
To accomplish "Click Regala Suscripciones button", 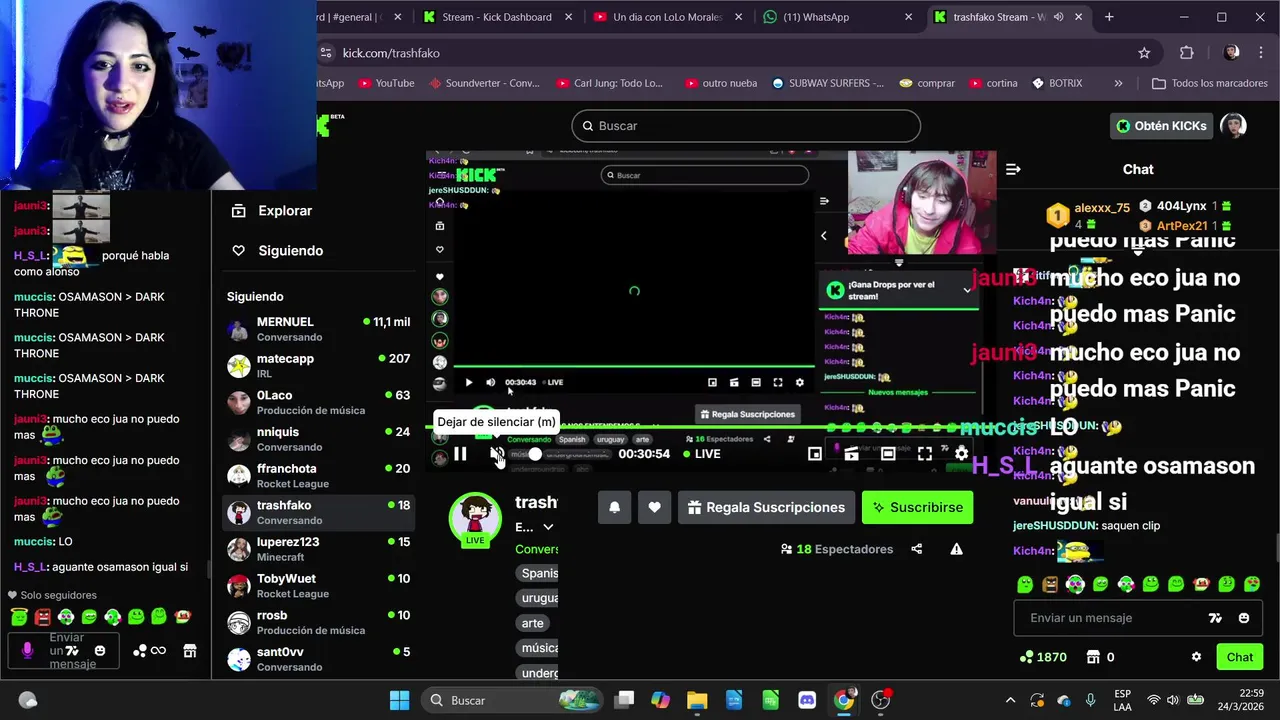I will coord(766,507).
